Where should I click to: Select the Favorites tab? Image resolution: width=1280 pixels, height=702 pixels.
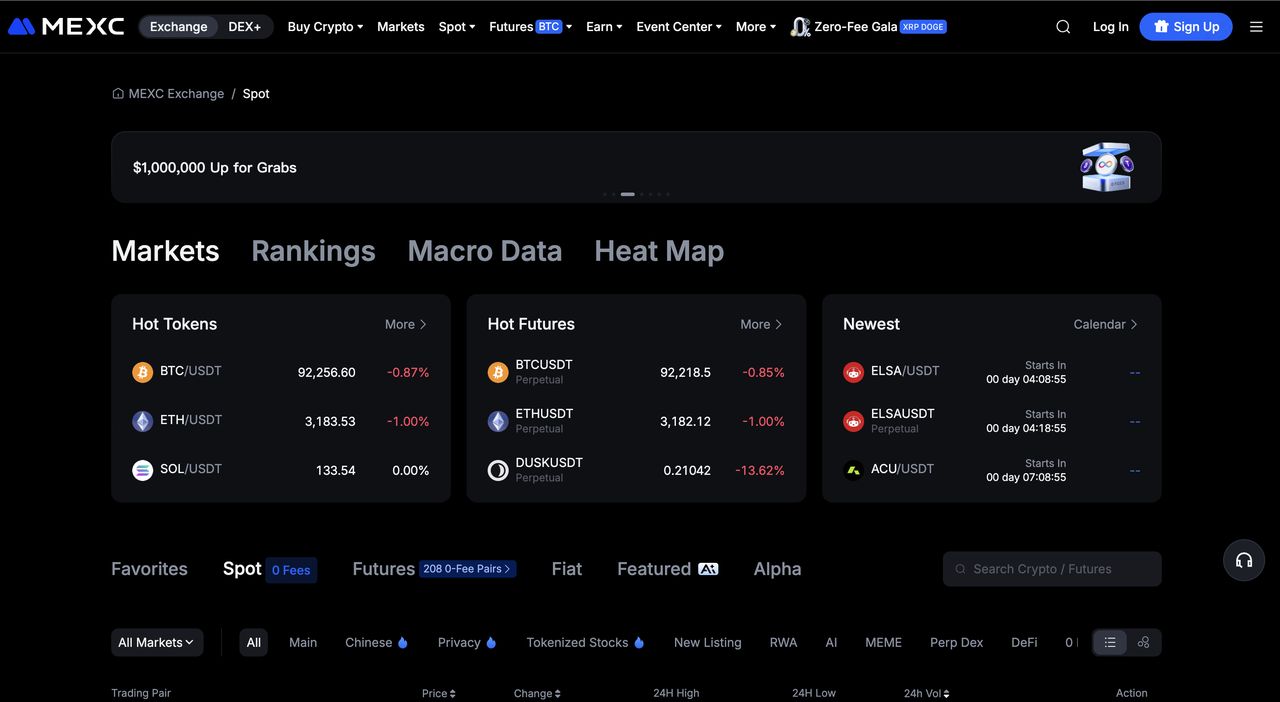point(149,569)
